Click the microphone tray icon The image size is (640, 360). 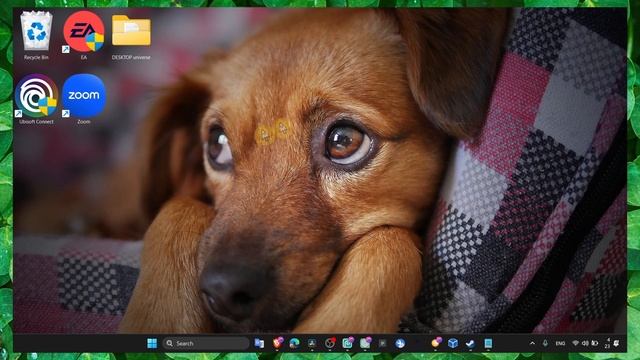545,343
